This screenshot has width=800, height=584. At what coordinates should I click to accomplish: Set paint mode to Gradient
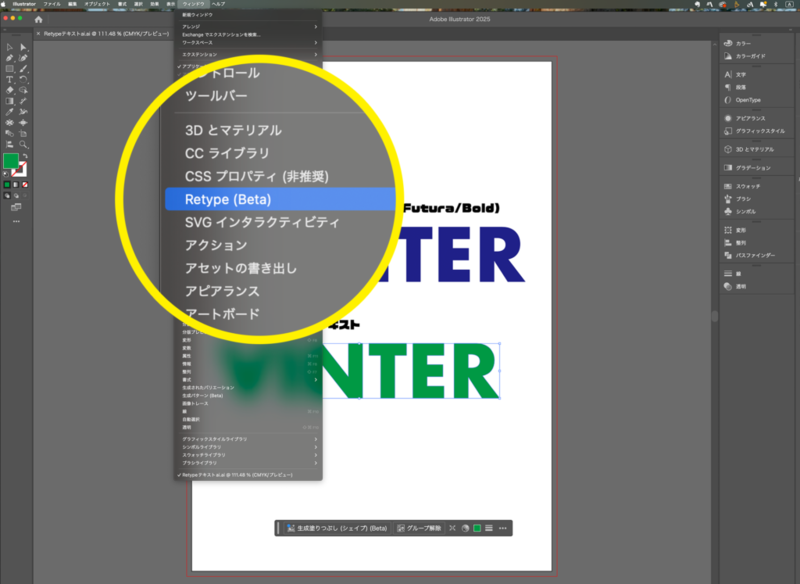[x=16, y=185]
